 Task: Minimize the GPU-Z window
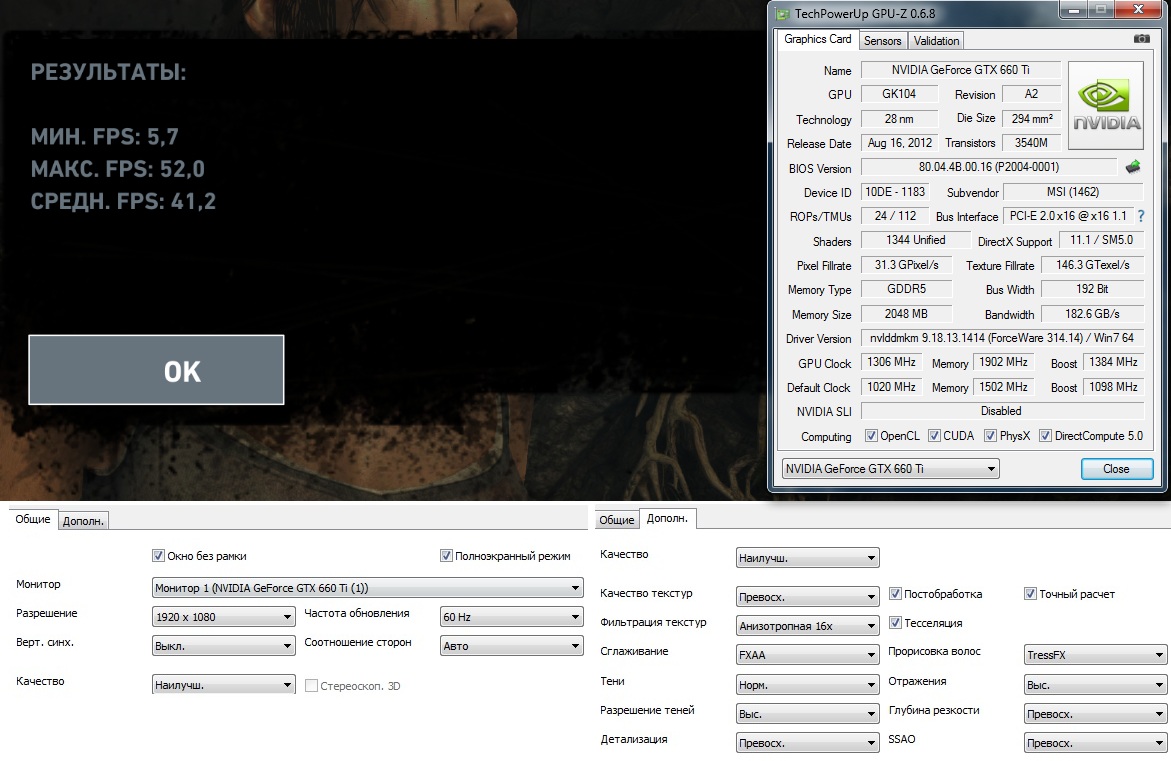[1073, 10]
